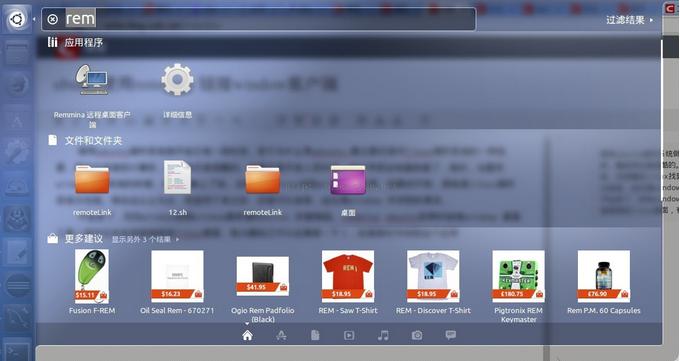Viewport: 680px width, 361px height.
Task: Switch to the Music lens
Action: [383, 335]
